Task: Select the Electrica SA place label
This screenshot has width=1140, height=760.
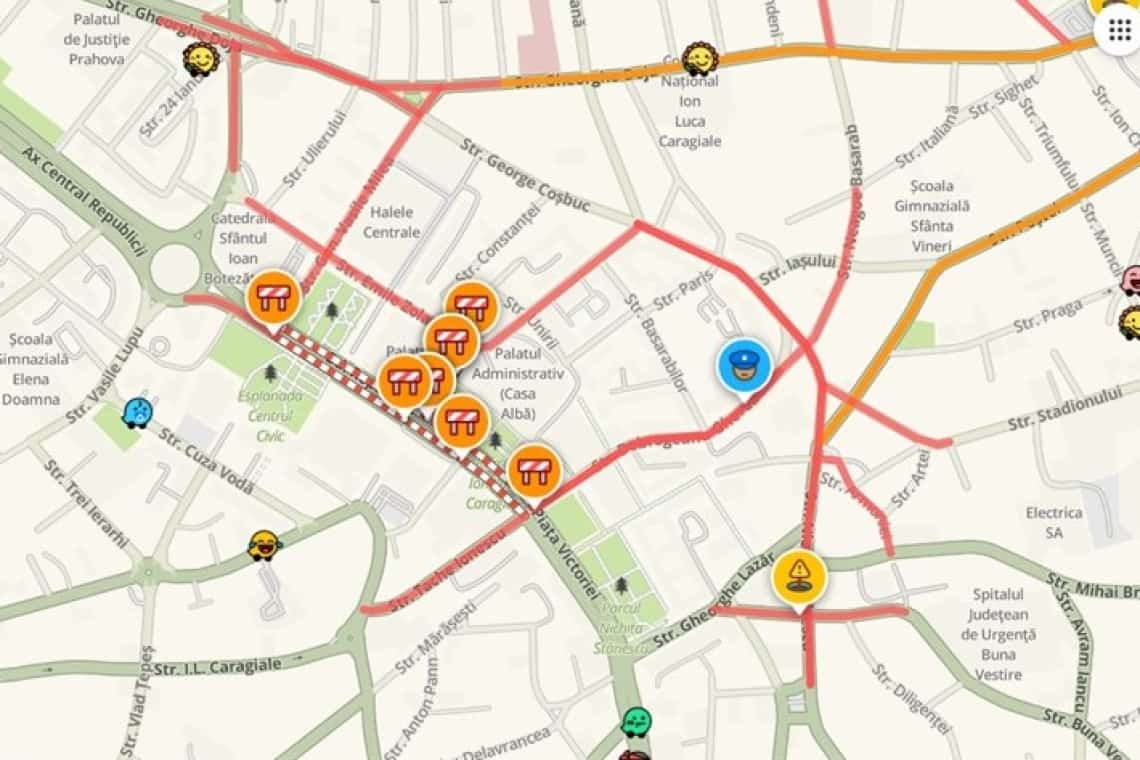Action: [1053, 522]
